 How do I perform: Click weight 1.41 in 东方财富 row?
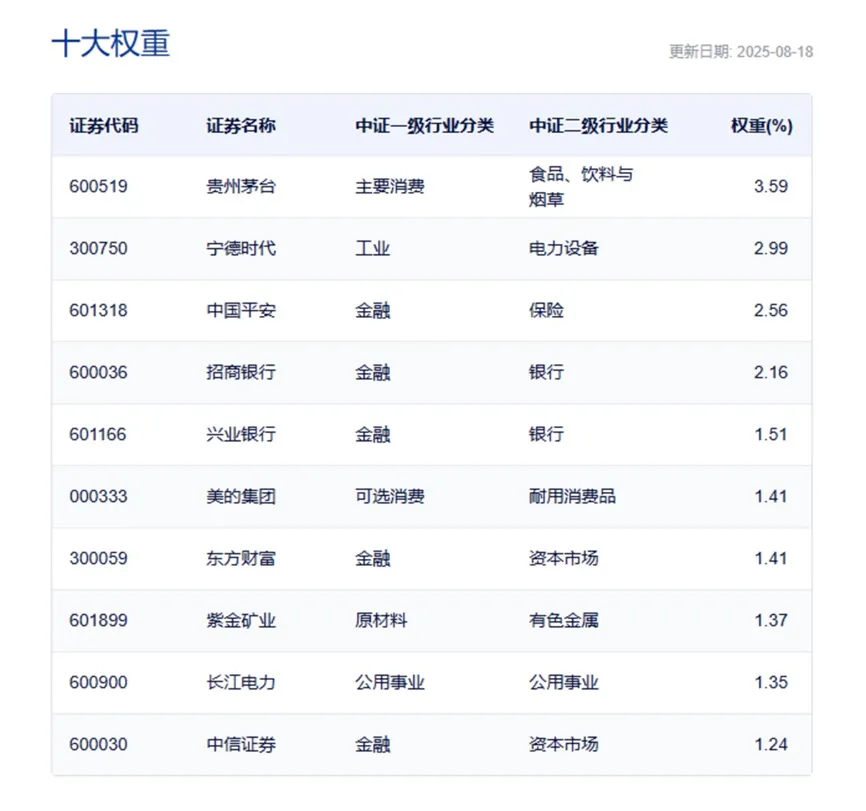(x=771, y=558)
